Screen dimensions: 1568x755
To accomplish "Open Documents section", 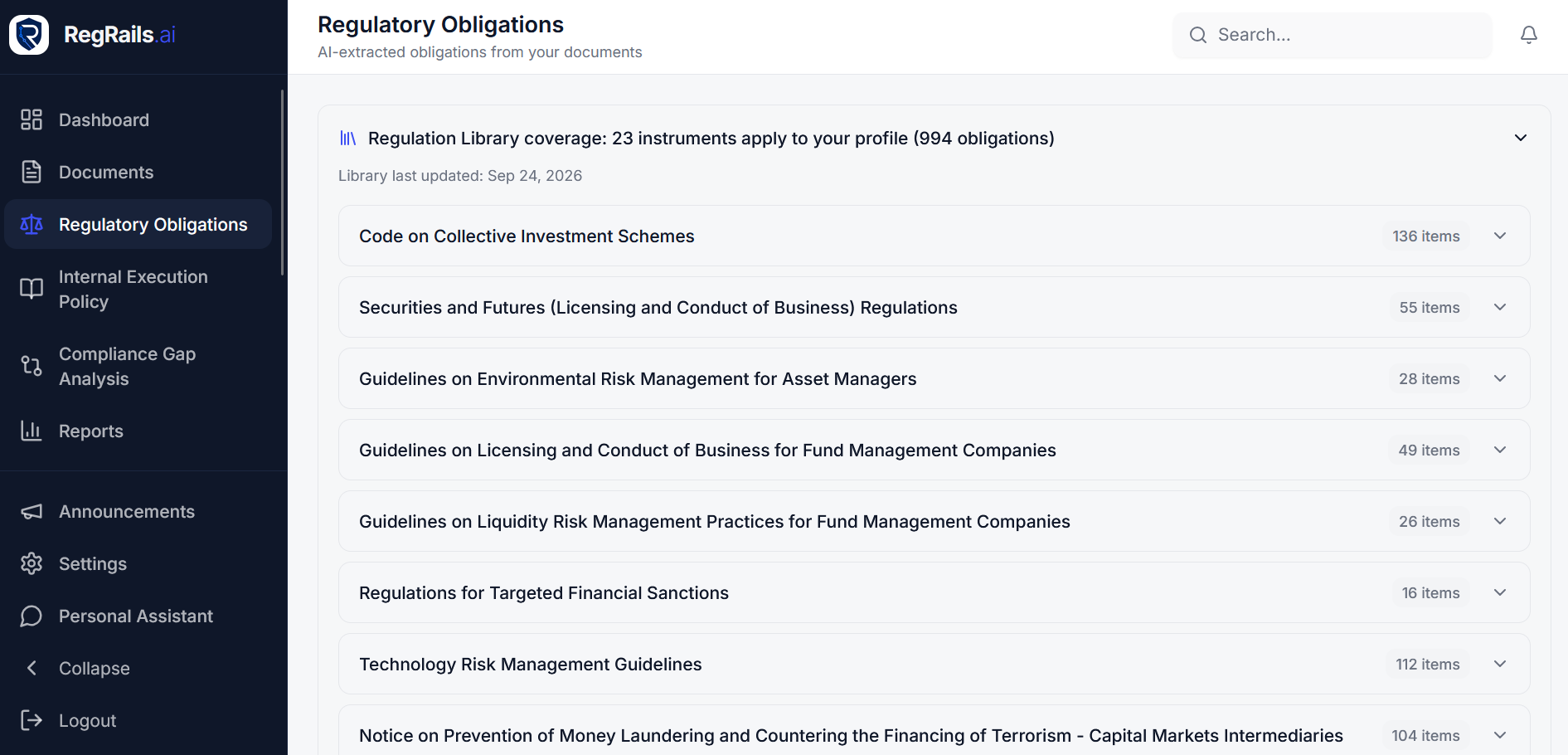I will (106, 172).
